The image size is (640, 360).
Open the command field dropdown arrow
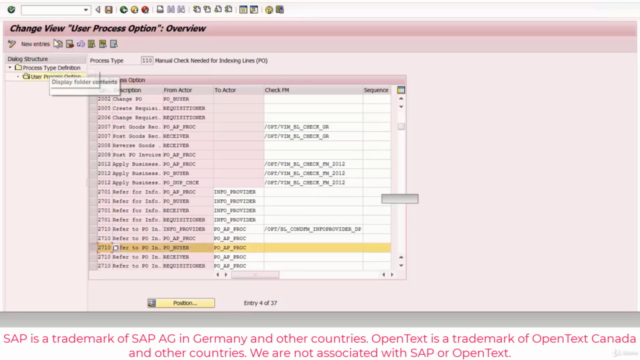pyautogui.click(x=86, y=10)
